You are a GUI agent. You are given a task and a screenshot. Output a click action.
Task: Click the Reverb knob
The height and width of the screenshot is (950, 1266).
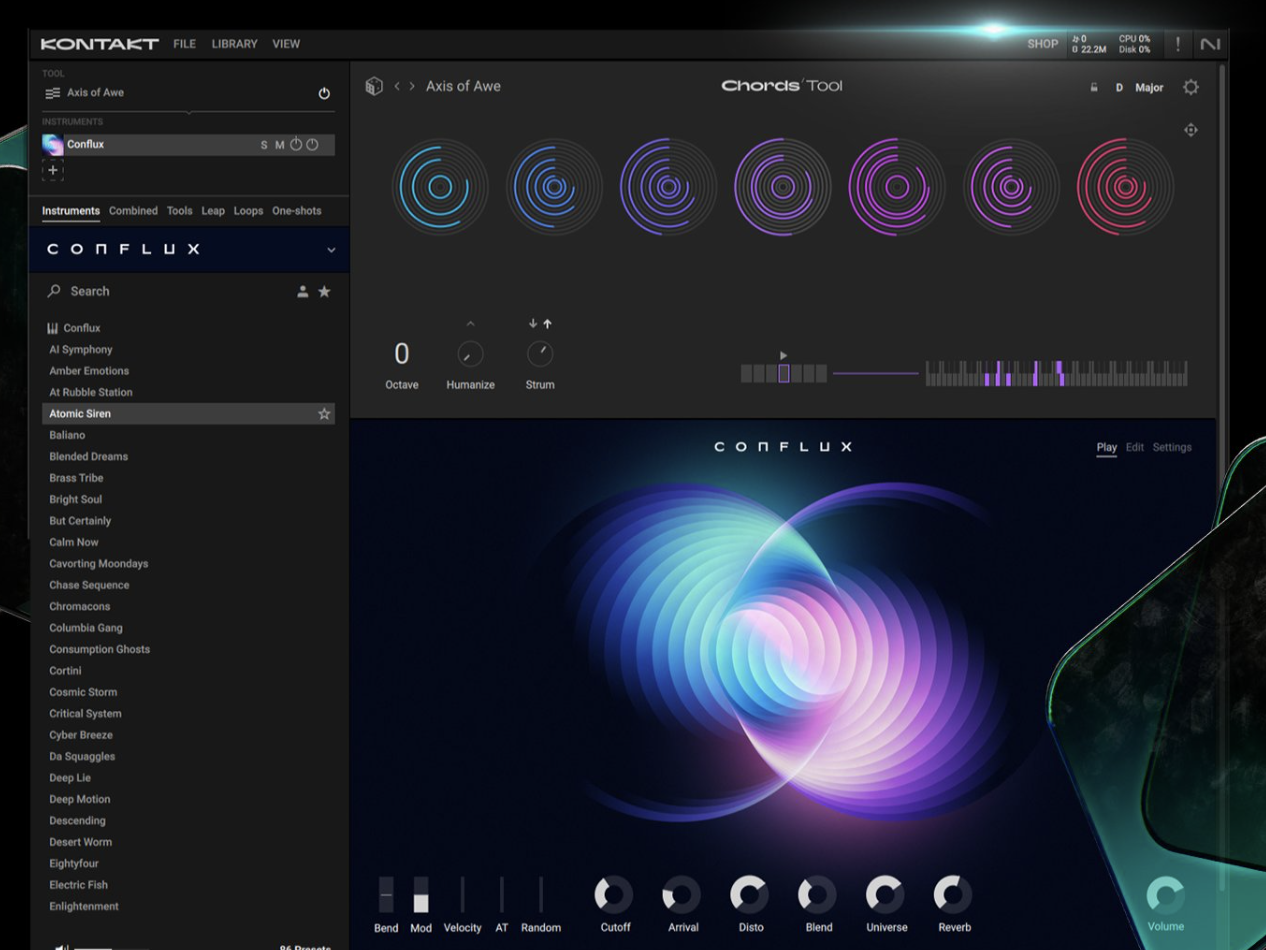pyautogui.click(x=953, y=895)
